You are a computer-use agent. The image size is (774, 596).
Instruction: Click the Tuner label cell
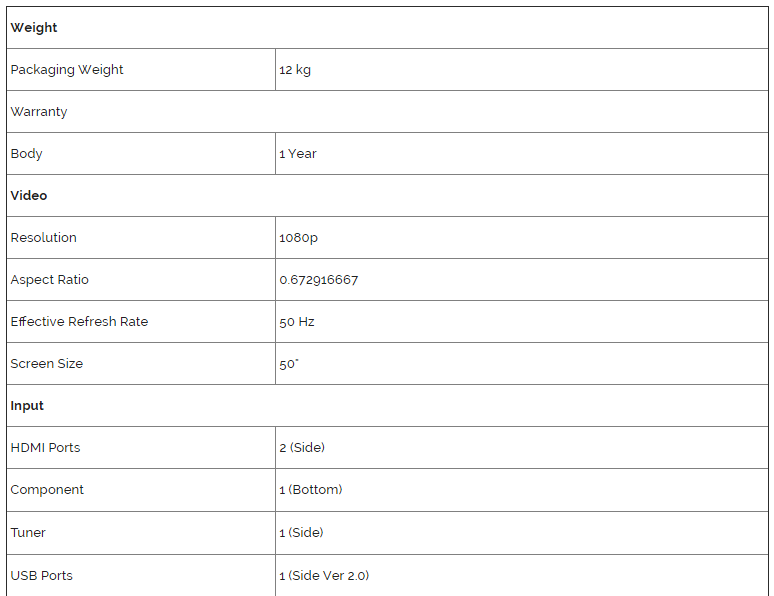coord(28,533)
